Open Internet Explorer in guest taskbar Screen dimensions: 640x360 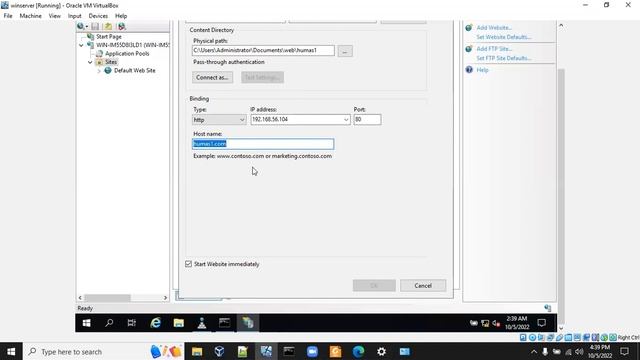(x=156, y=323)
